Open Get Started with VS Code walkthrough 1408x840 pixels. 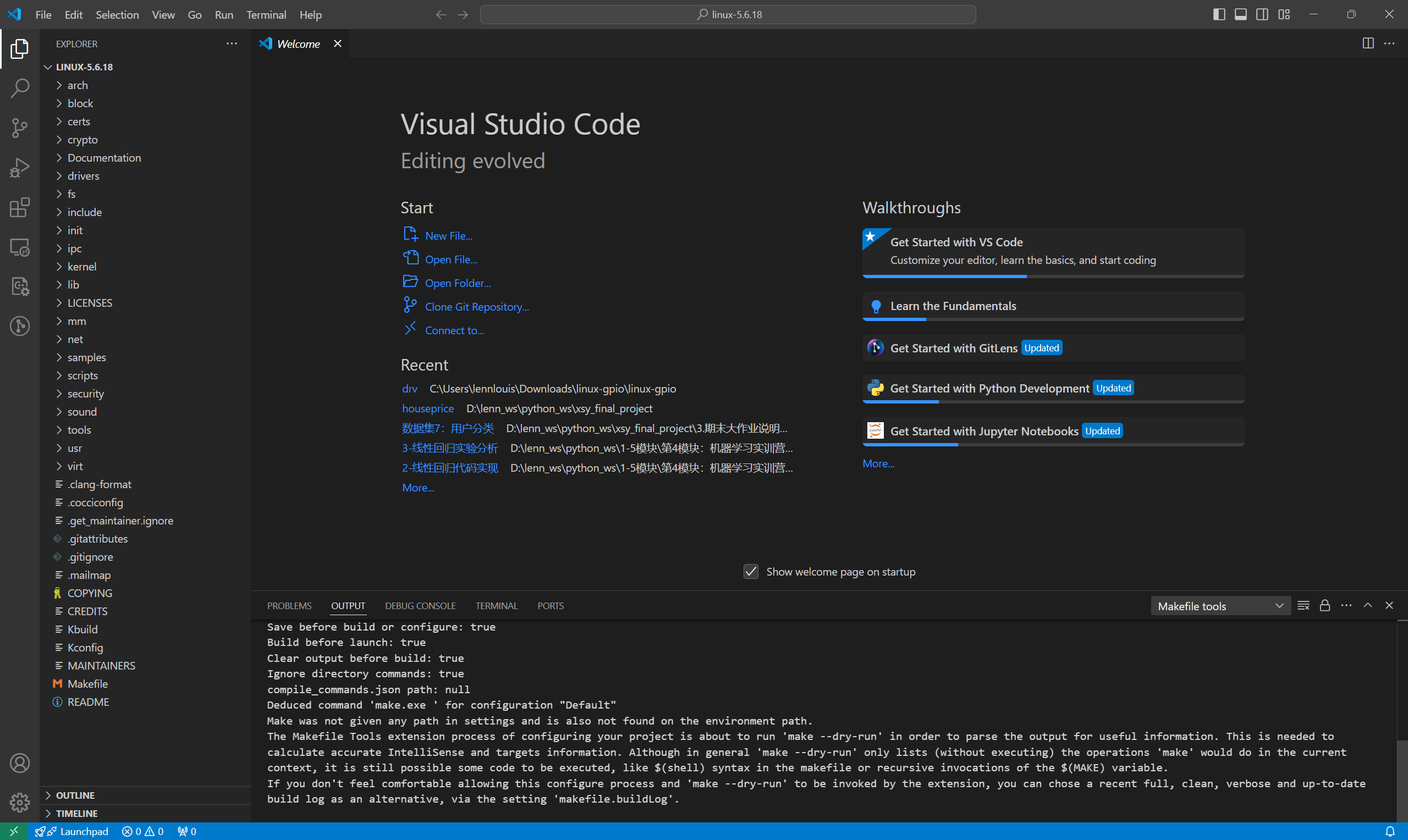pyautogui.click(x=1053, y=252)
